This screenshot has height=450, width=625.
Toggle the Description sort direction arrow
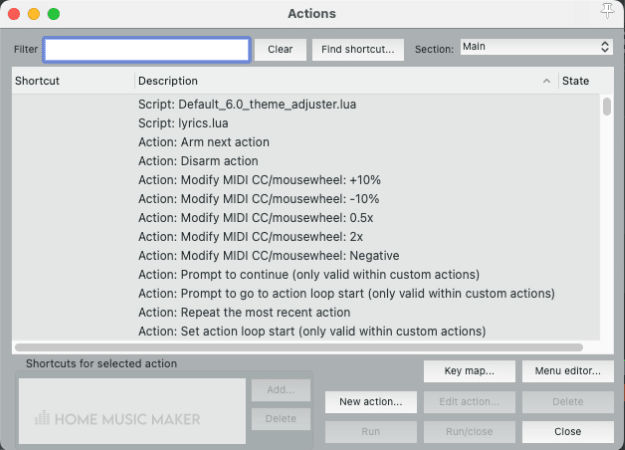pos(546,81)
